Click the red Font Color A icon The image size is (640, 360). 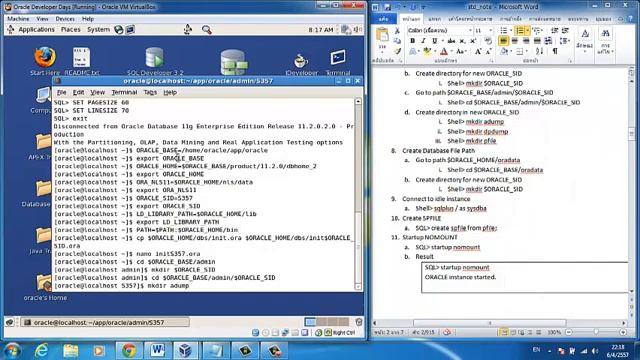[444, 51]
